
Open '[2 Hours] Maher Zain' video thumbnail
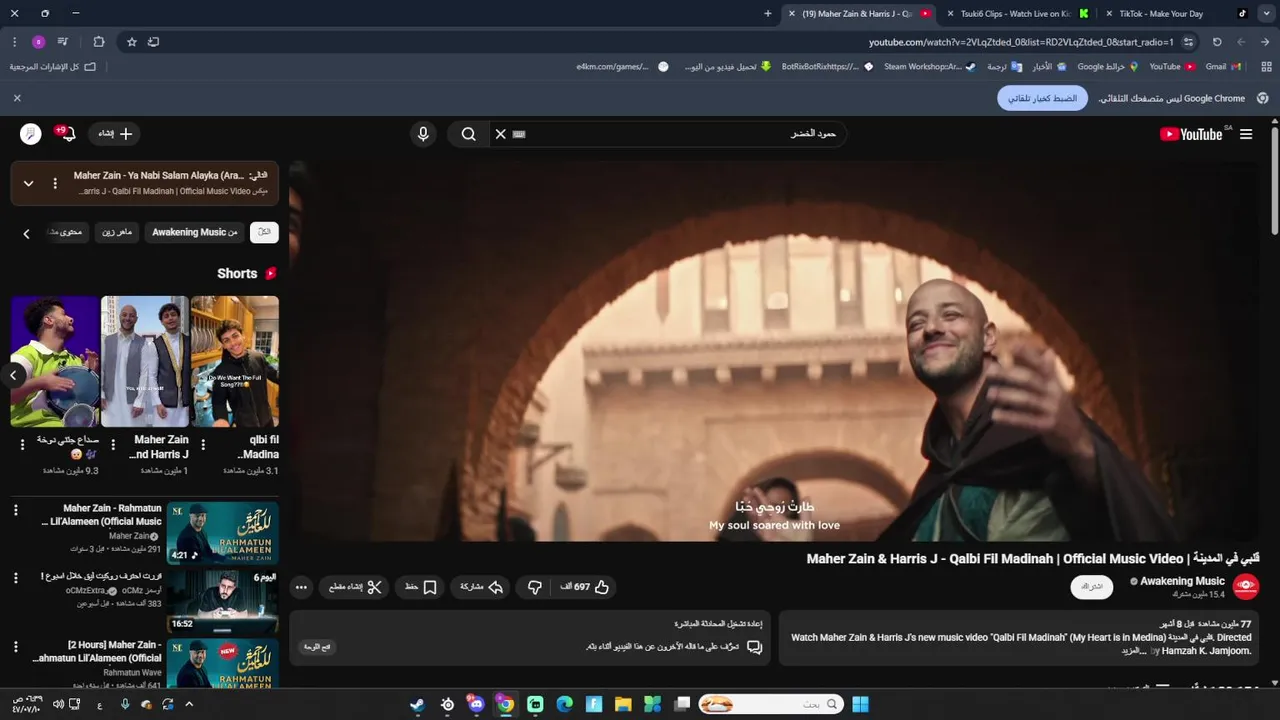(x=222, y=663)
